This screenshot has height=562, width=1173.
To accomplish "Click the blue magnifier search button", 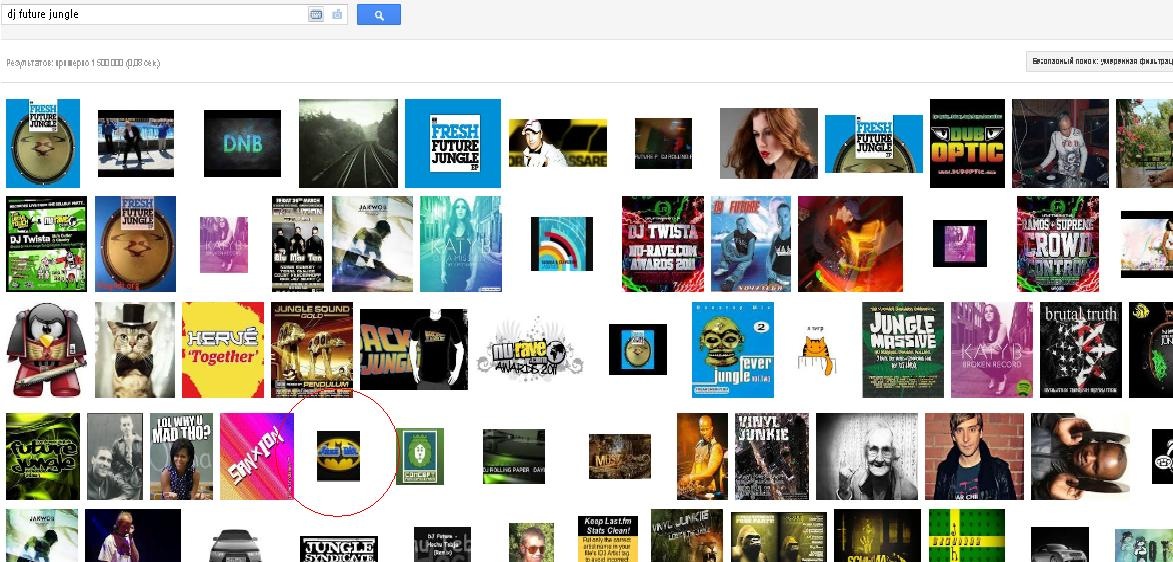I will pyautogui.click(x=379, y=15).
